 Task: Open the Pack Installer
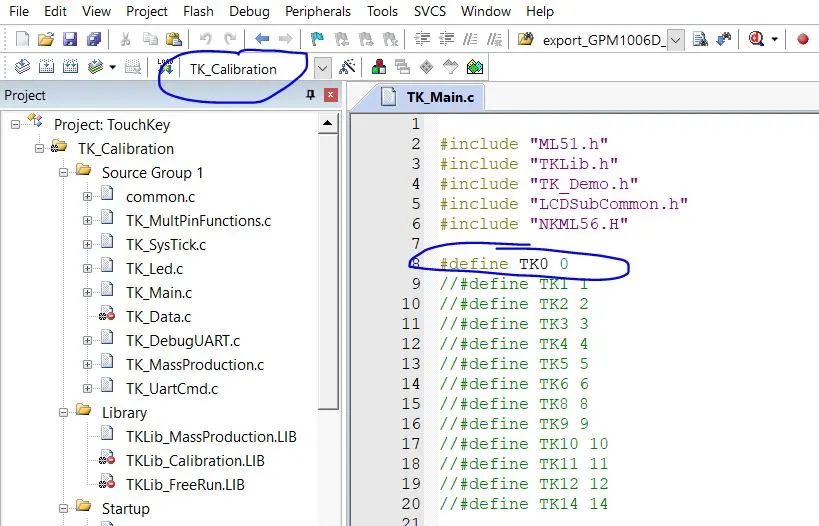(475, 67)
